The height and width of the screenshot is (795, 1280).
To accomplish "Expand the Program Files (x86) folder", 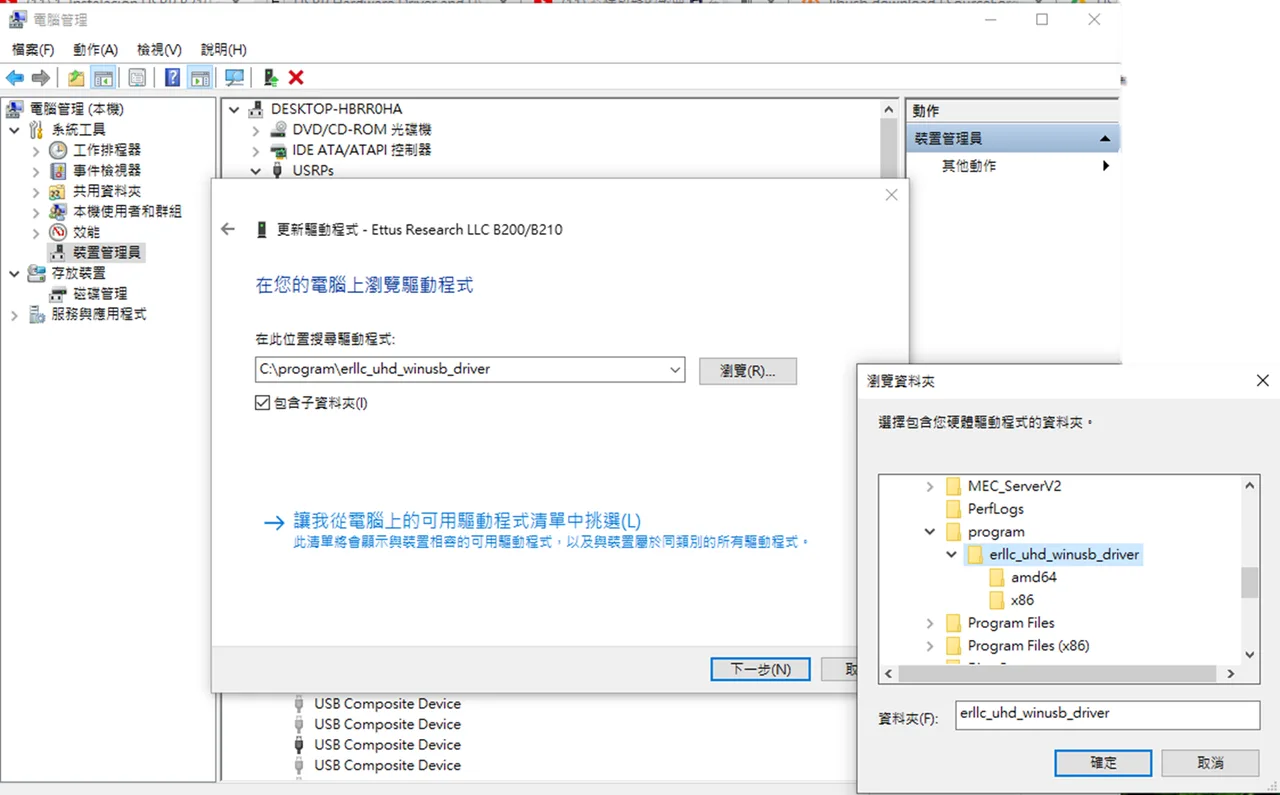I will tap(930, 646).
